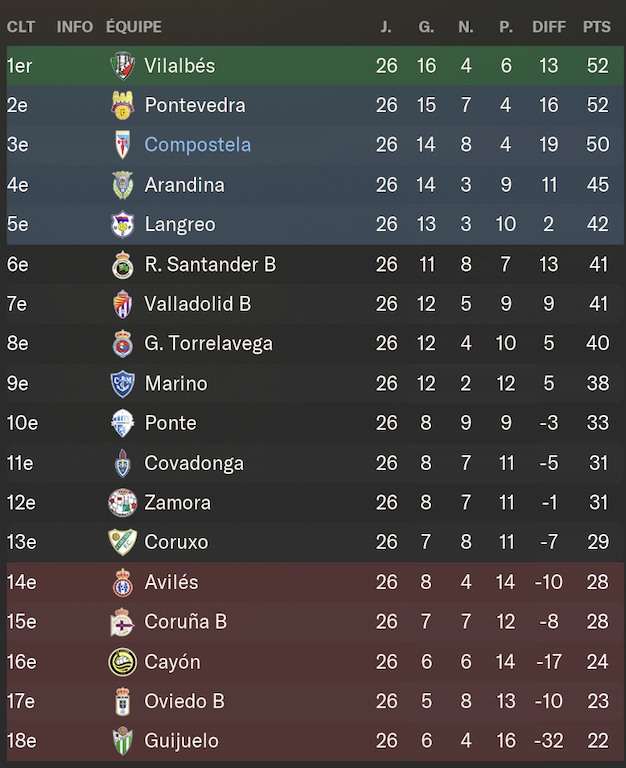Open the Compostela team link
This screenshot has width=626, height=768.
click(197, 144)
